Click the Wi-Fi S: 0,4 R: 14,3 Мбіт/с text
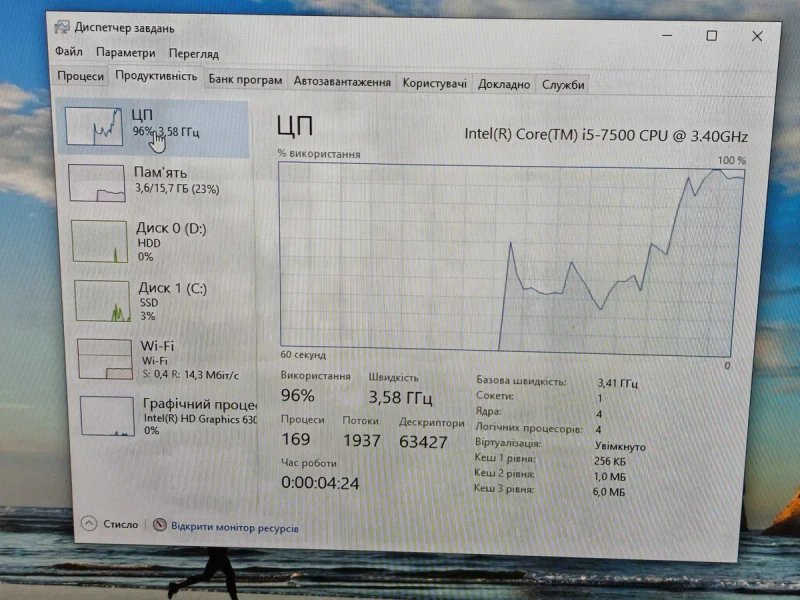 190,375
